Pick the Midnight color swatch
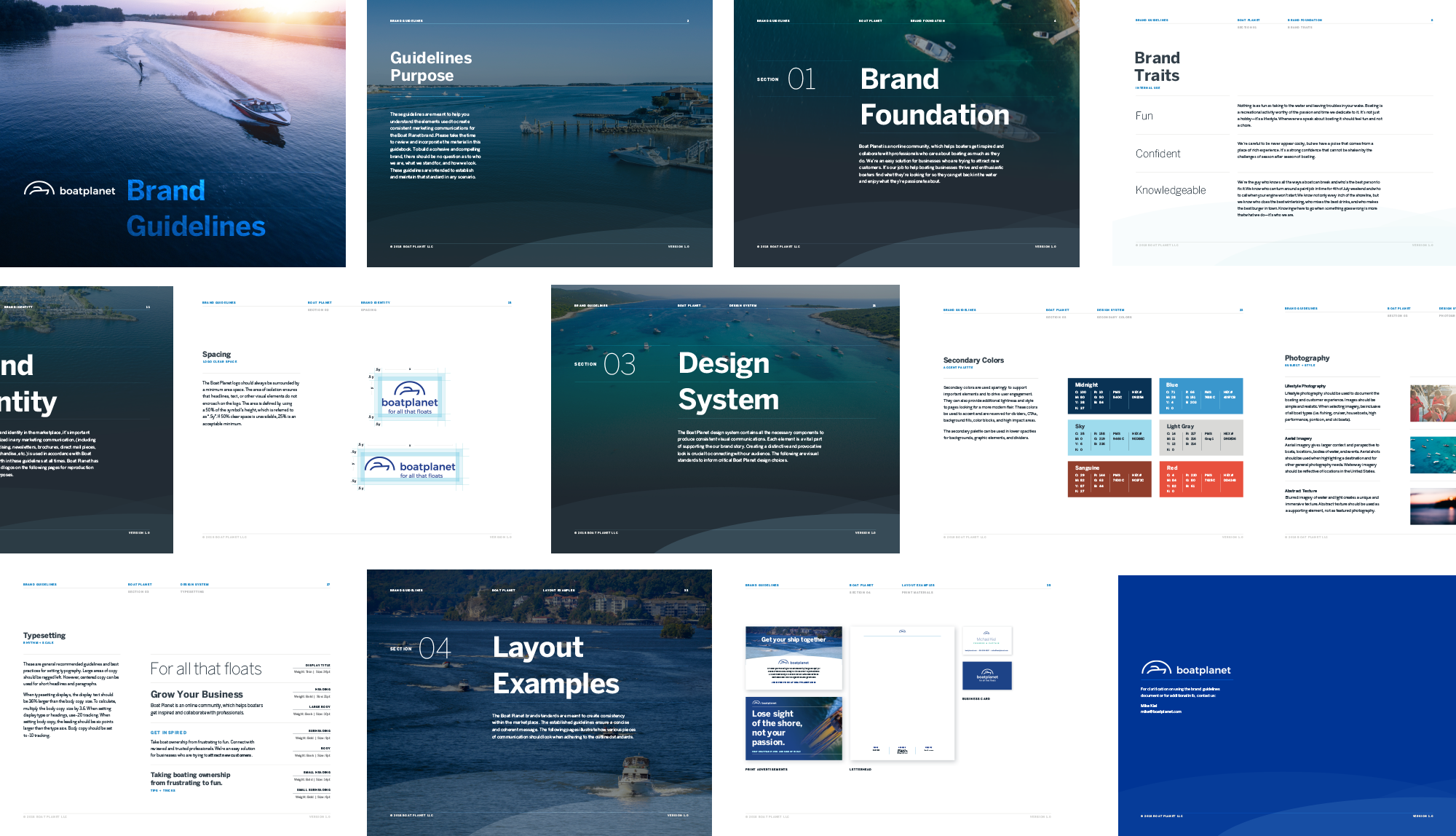Screen dimensions: 1456x836 1109,396
